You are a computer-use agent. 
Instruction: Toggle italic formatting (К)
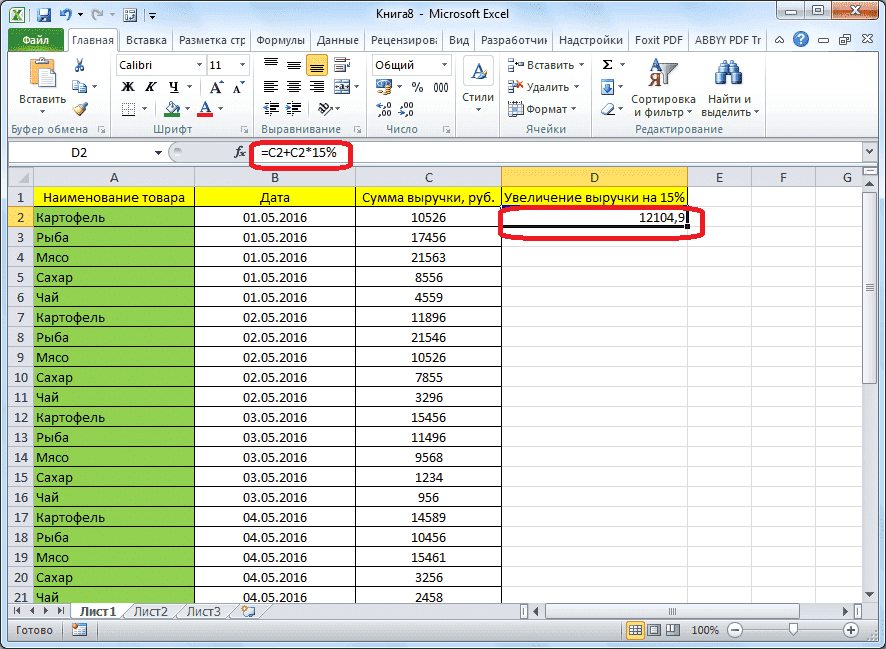click(x=150, y=87)
